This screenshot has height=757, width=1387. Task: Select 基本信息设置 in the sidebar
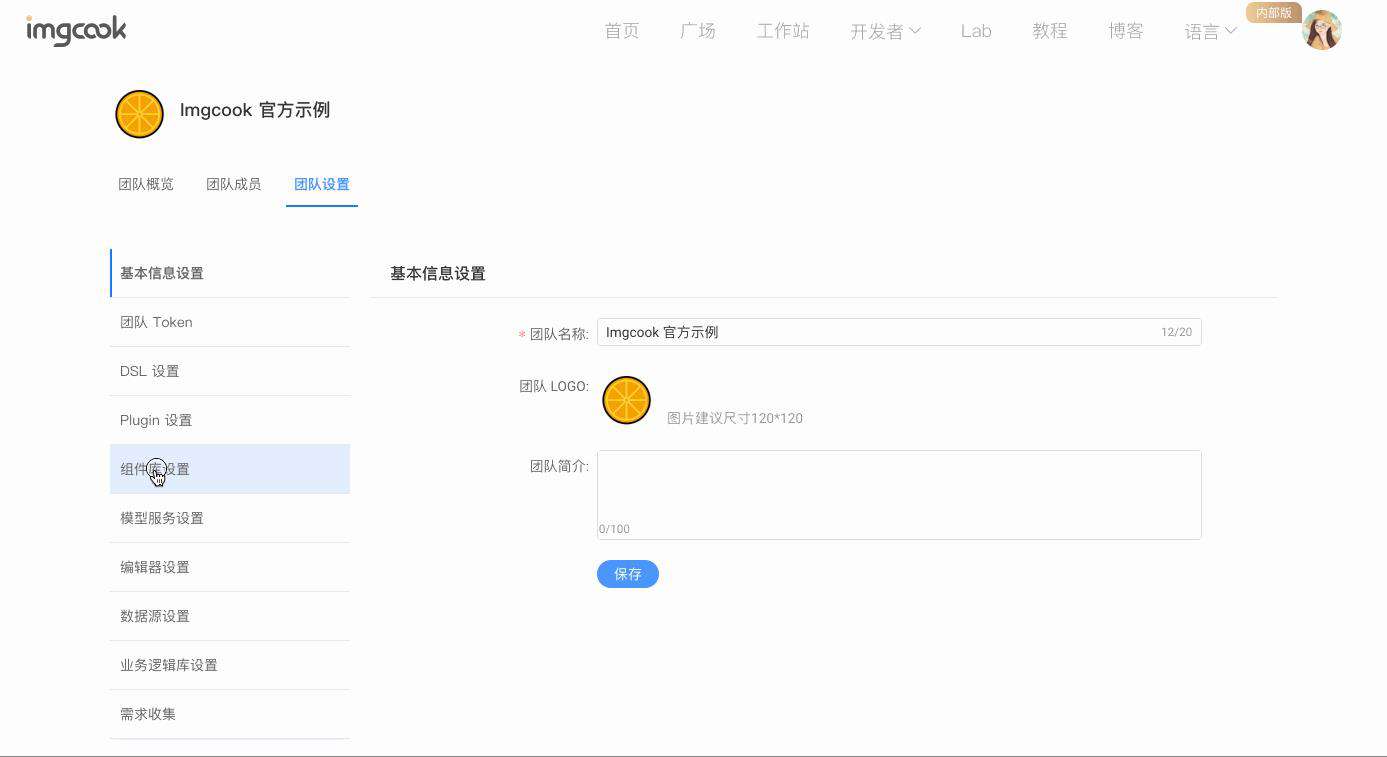[230, 273]
